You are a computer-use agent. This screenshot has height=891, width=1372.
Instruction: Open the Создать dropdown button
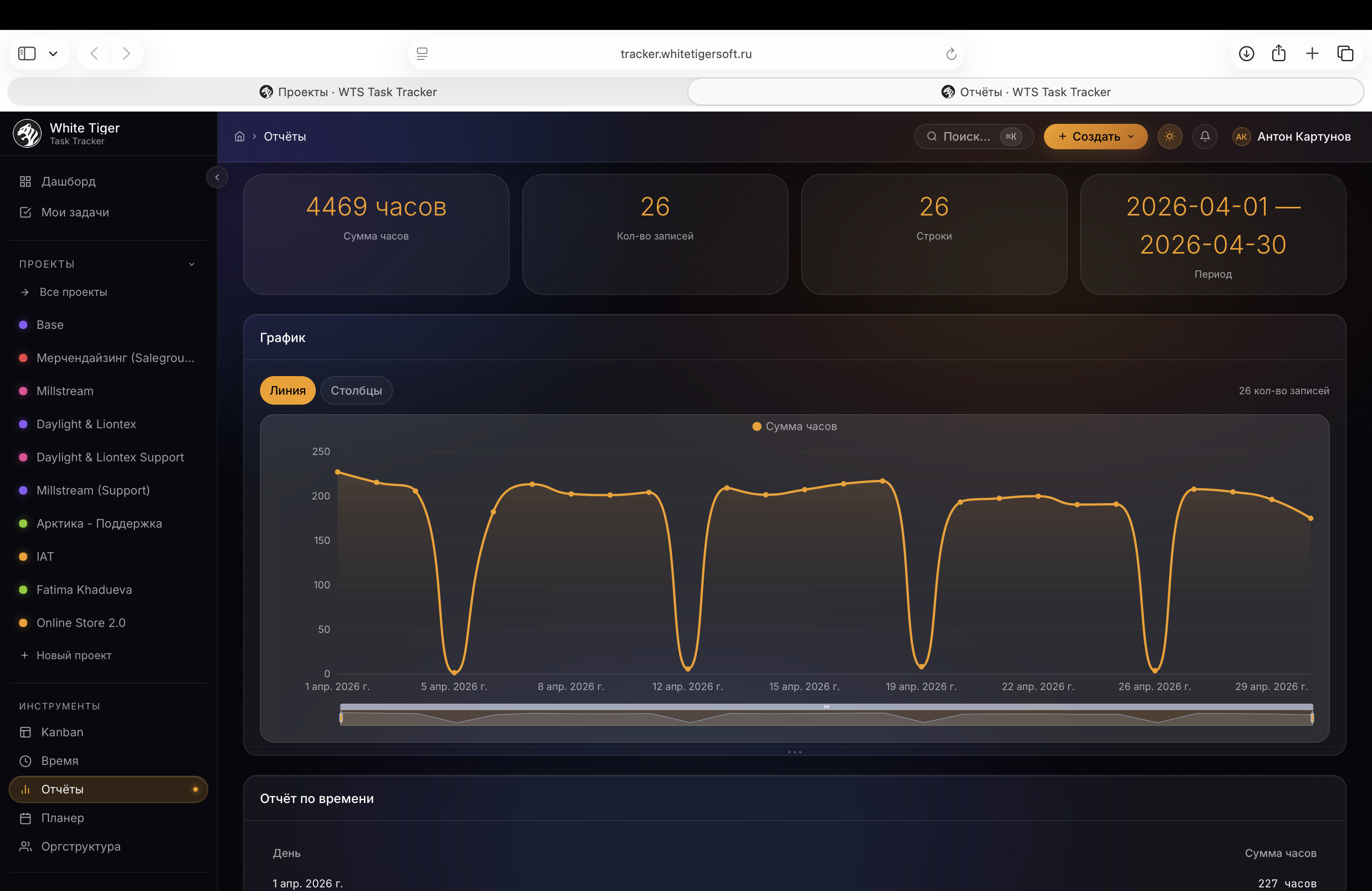pyautogui.click(x=1095, y=137)
